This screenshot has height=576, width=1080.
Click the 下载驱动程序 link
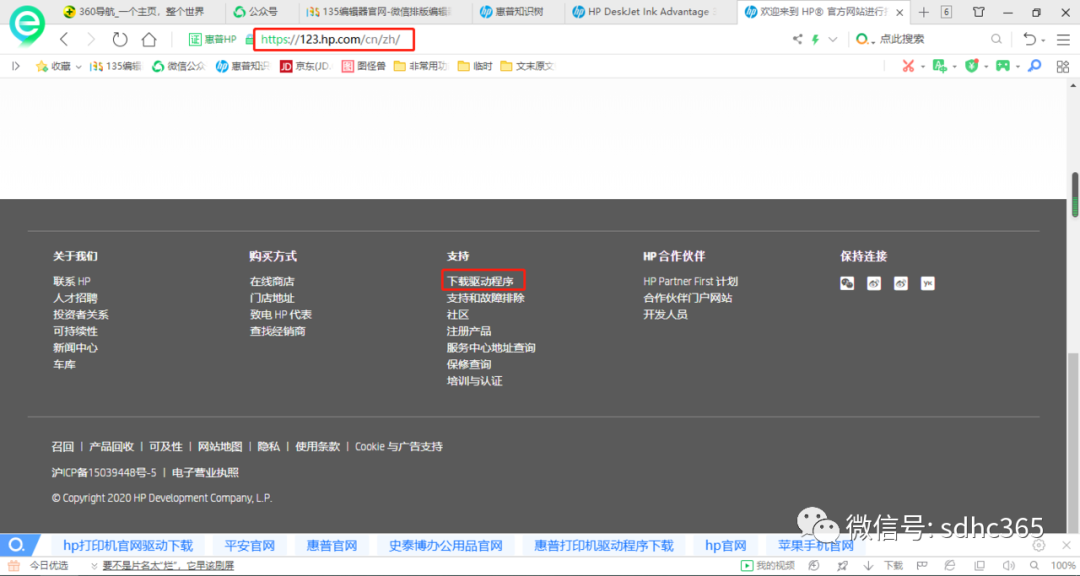pos(480,281)
